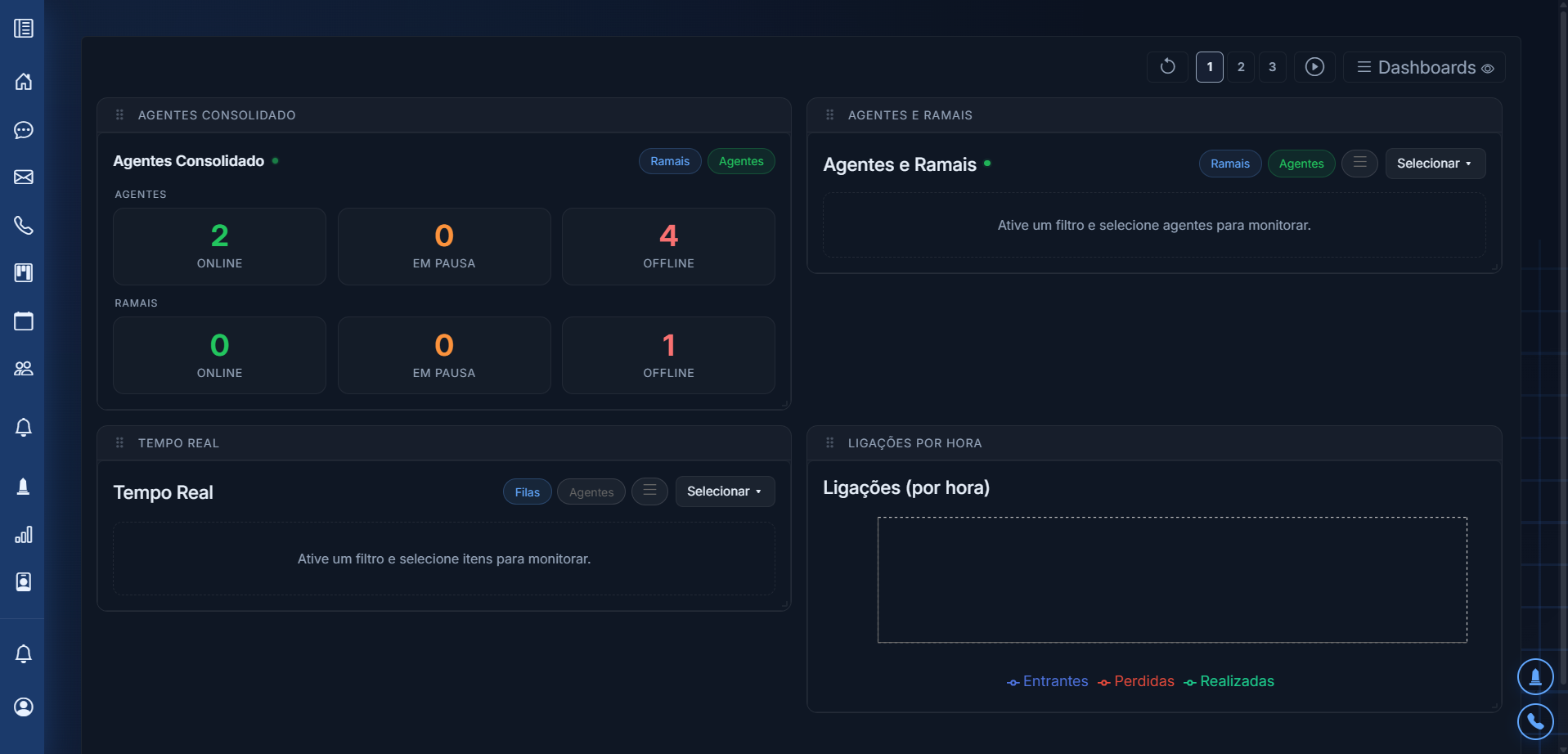The width and height of the screenshot is (1568, 754).
Task: Open the people group icon in sidebar
Action: click(24, 369)
